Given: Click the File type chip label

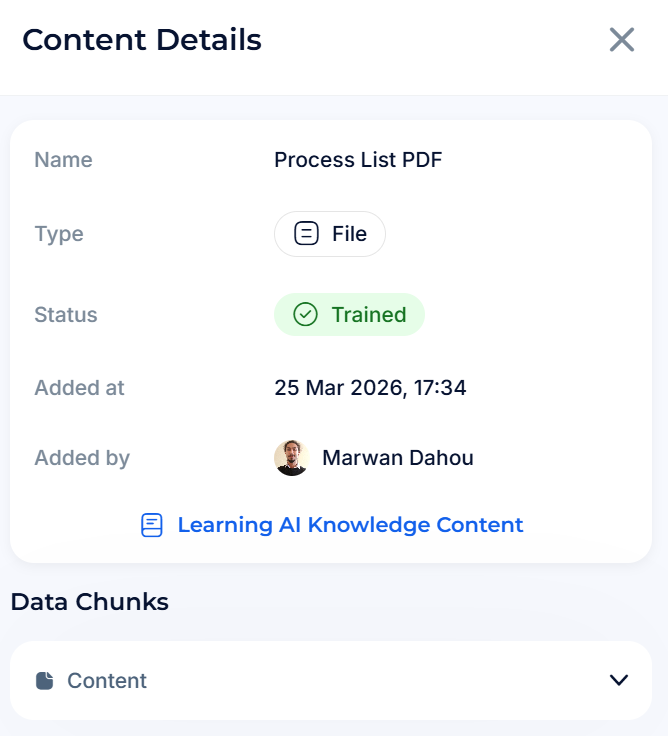Looking at the screenshot, I should (349, 234).
